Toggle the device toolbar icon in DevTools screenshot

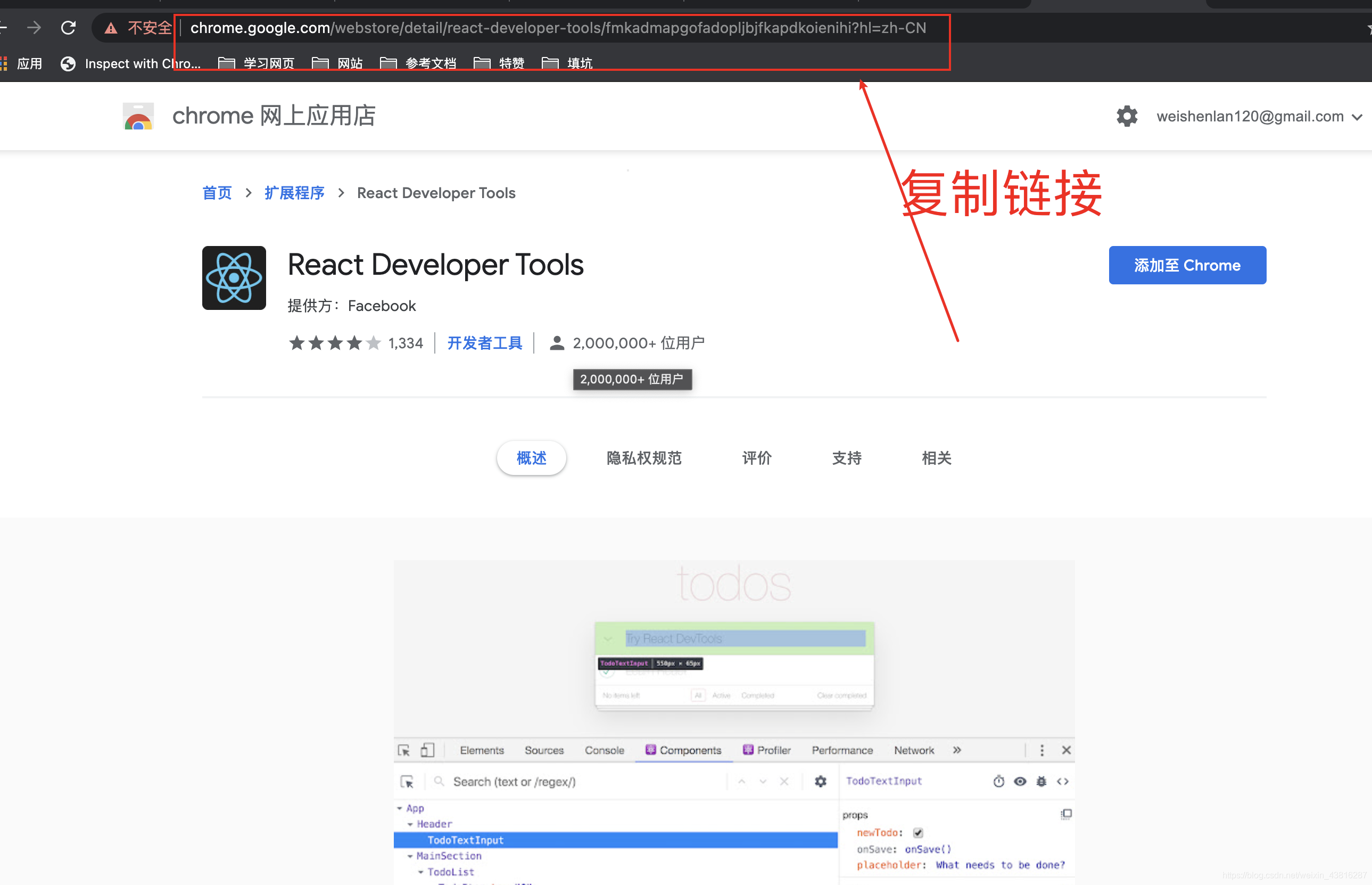(428, 750)
